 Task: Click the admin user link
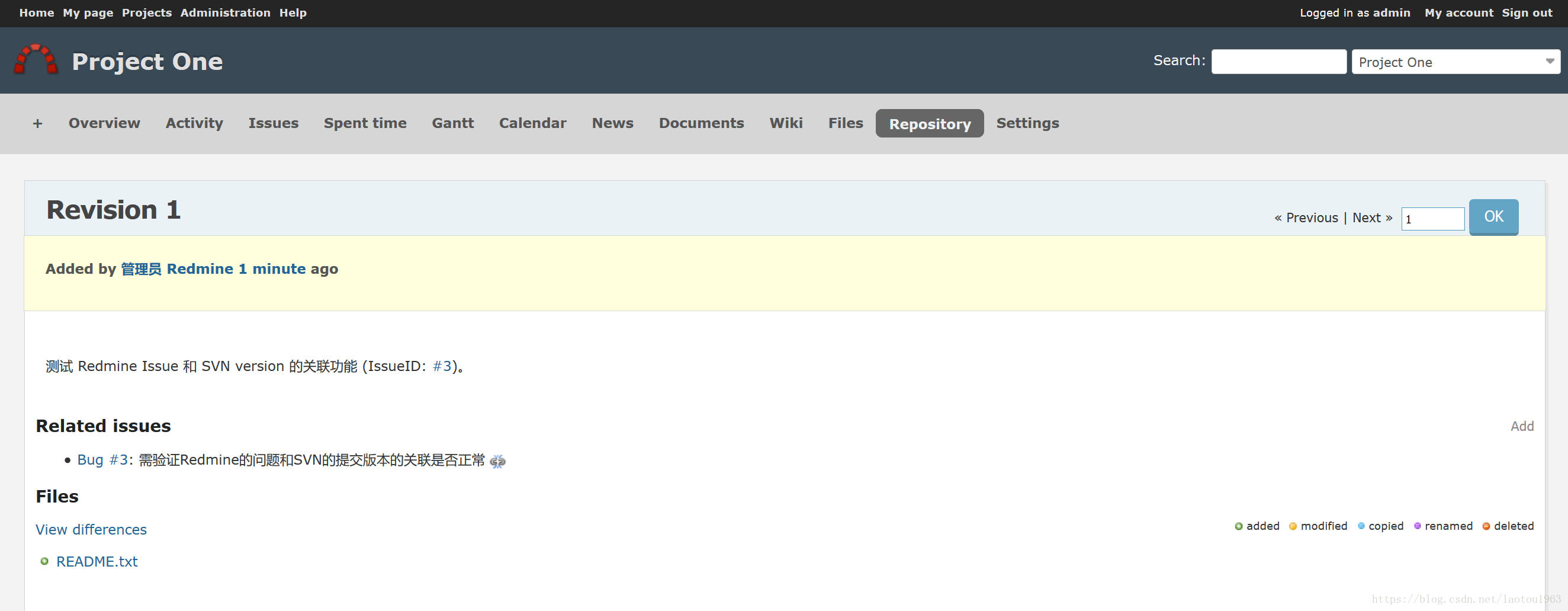pos(1391,13)
